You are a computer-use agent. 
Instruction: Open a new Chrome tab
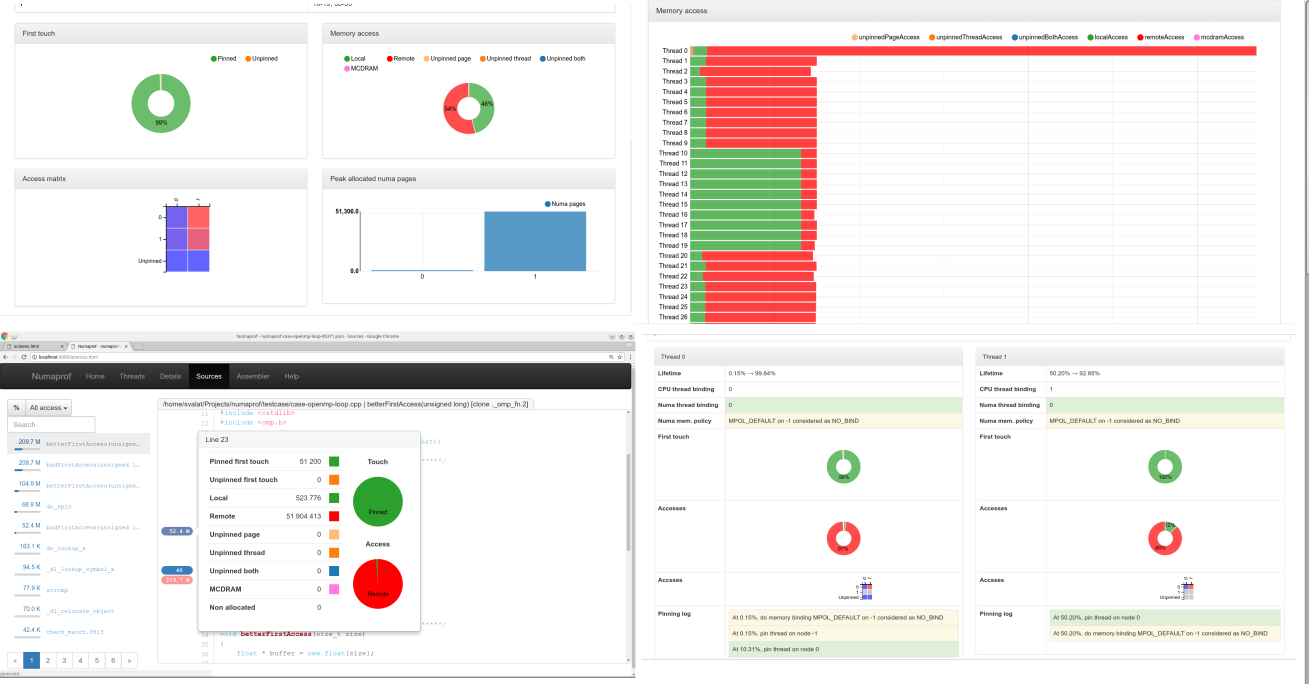point(138,346)
